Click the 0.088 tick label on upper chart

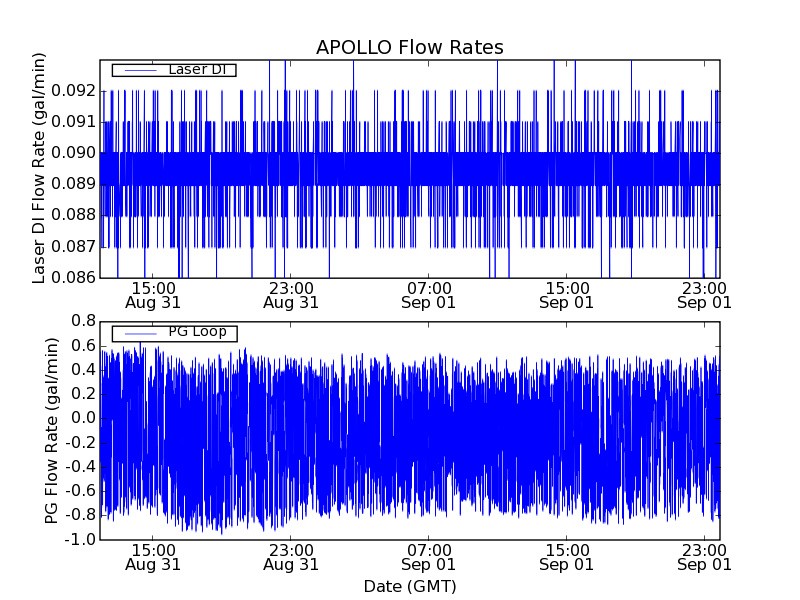coord(73,215)
